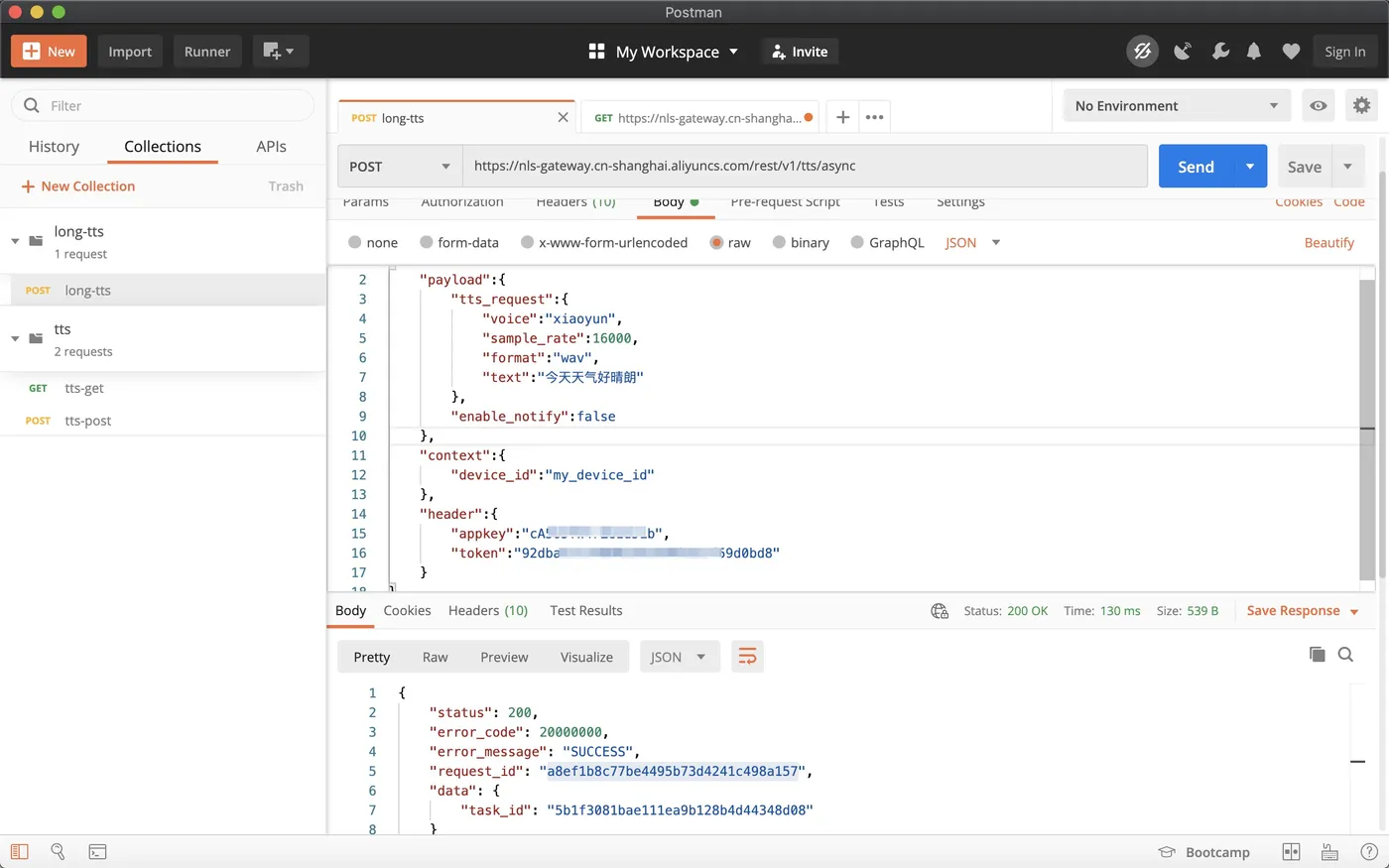Open the raw JSON format dropdown

point(972,243)
